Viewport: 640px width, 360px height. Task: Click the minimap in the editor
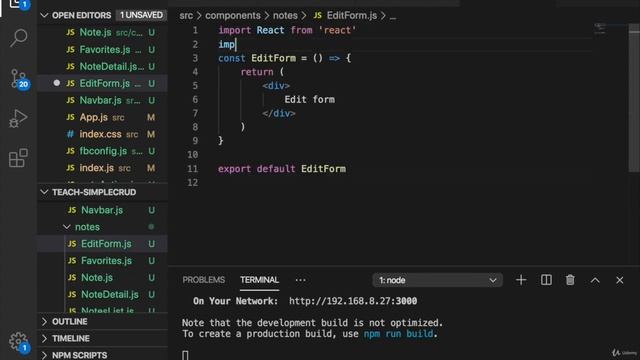(x=600, y=29)
